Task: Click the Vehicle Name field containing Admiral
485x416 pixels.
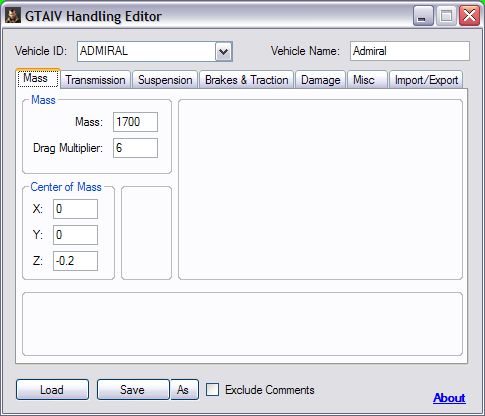Action: click(x=410, y=51)
